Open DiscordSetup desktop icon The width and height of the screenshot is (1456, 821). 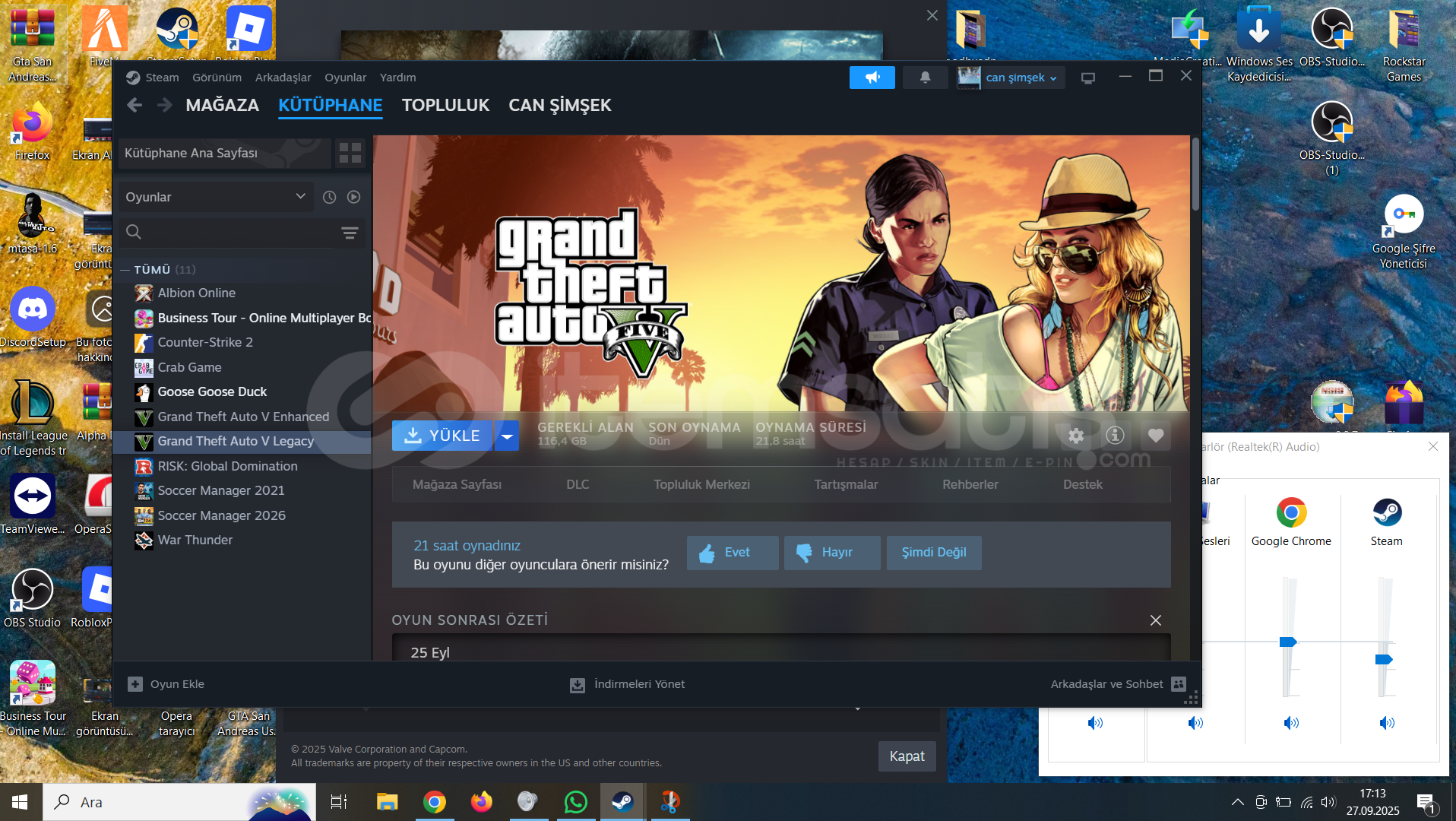pyautogui.click(x=33, y=318)
